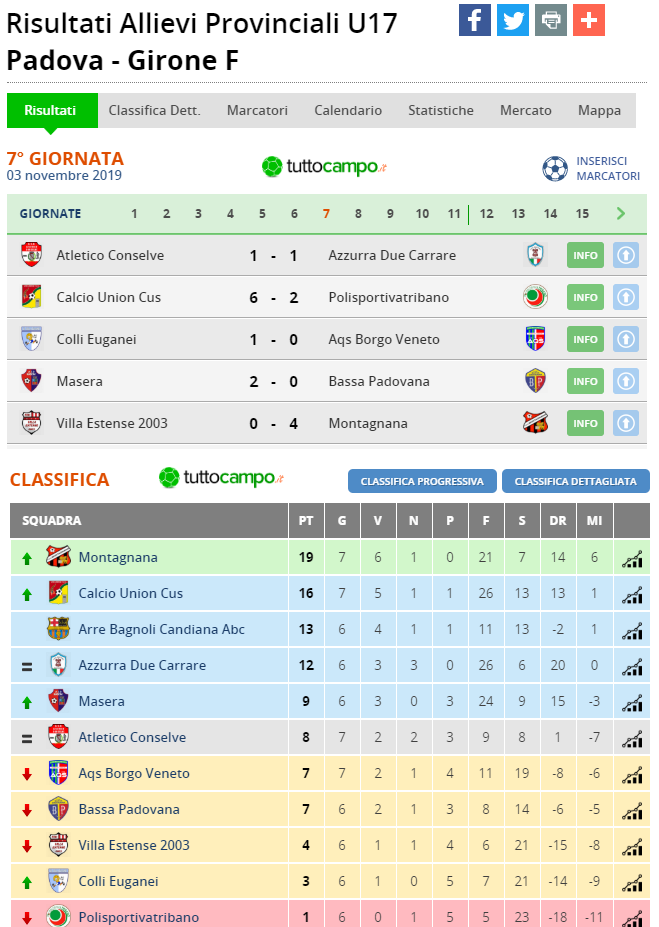Click INFO button for Calcio Union Cus match
Screen dimensions: 659x927
click(585, 297)
